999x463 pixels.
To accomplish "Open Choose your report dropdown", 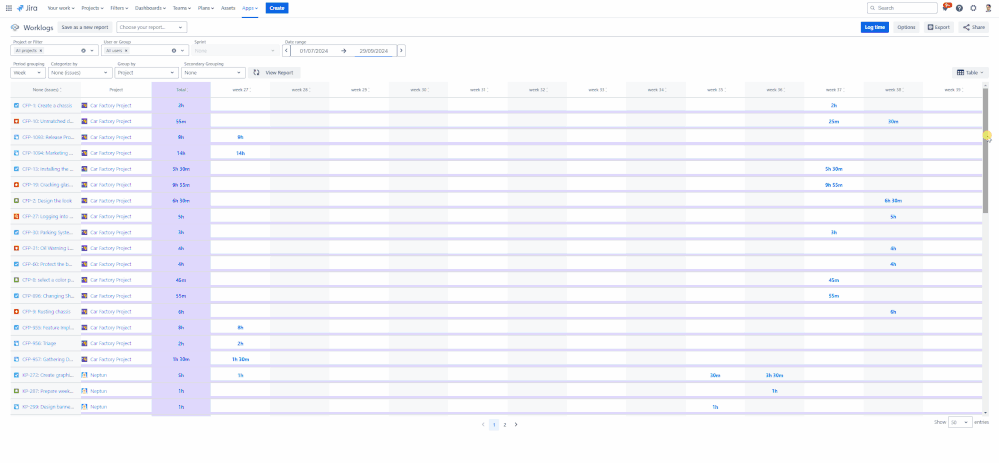I will pyautogui.click(x=152, y=27).
